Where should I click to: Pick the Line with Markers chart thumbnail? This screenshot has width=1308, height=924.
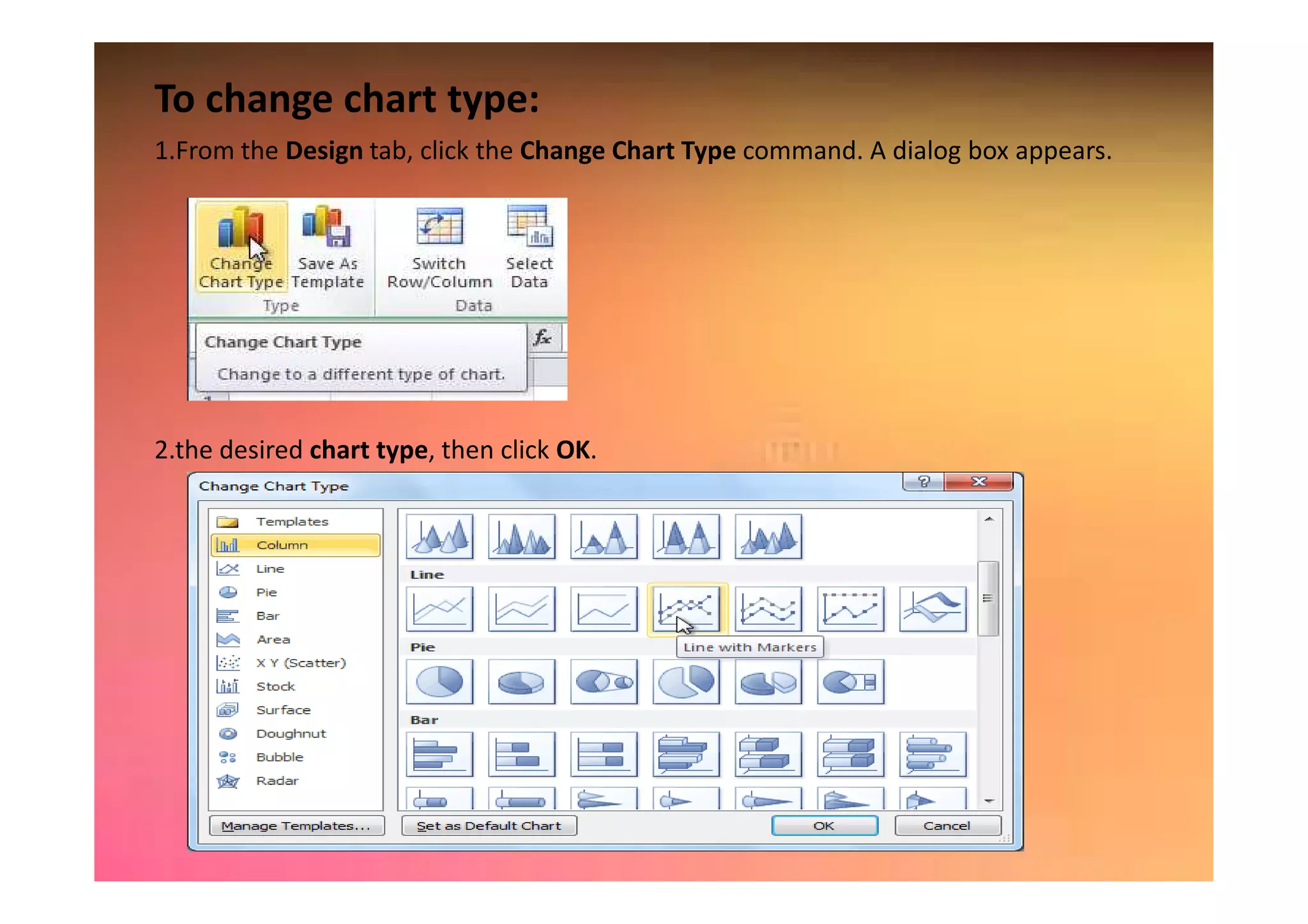point(687,609)
